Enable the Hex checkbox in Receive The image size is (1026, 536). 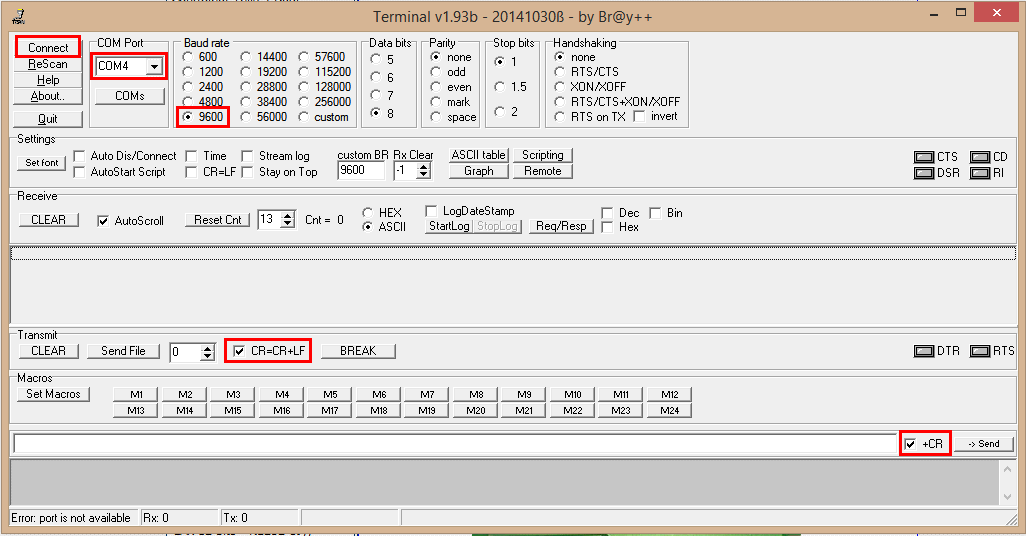[607, 227]
